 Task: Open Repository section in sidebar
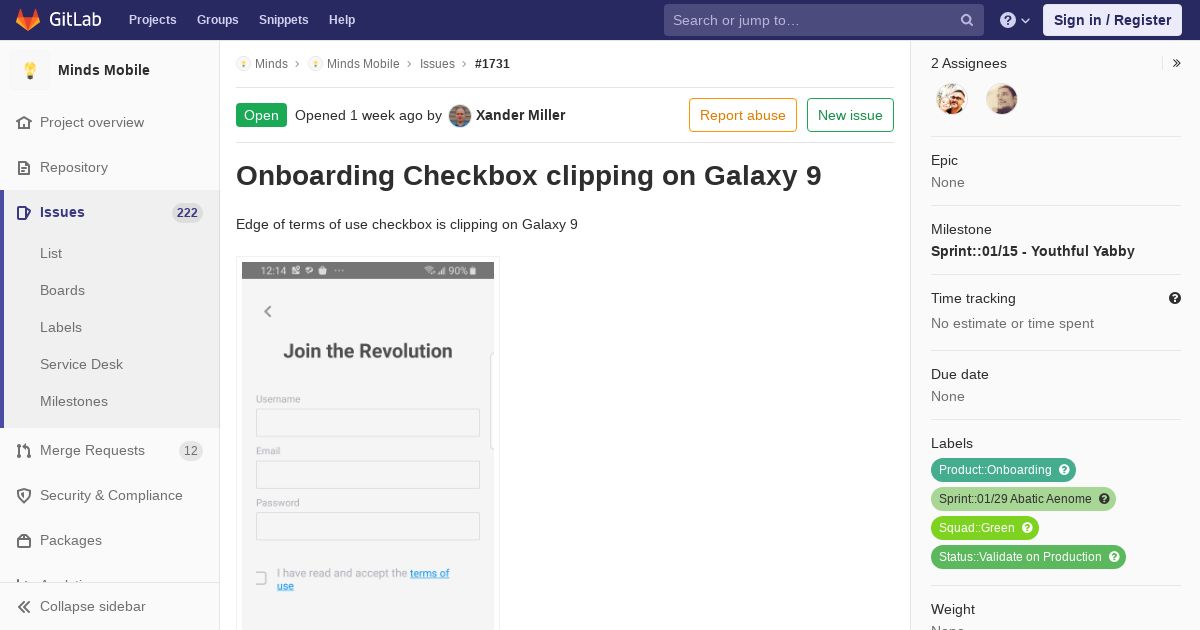pos(74,167)
